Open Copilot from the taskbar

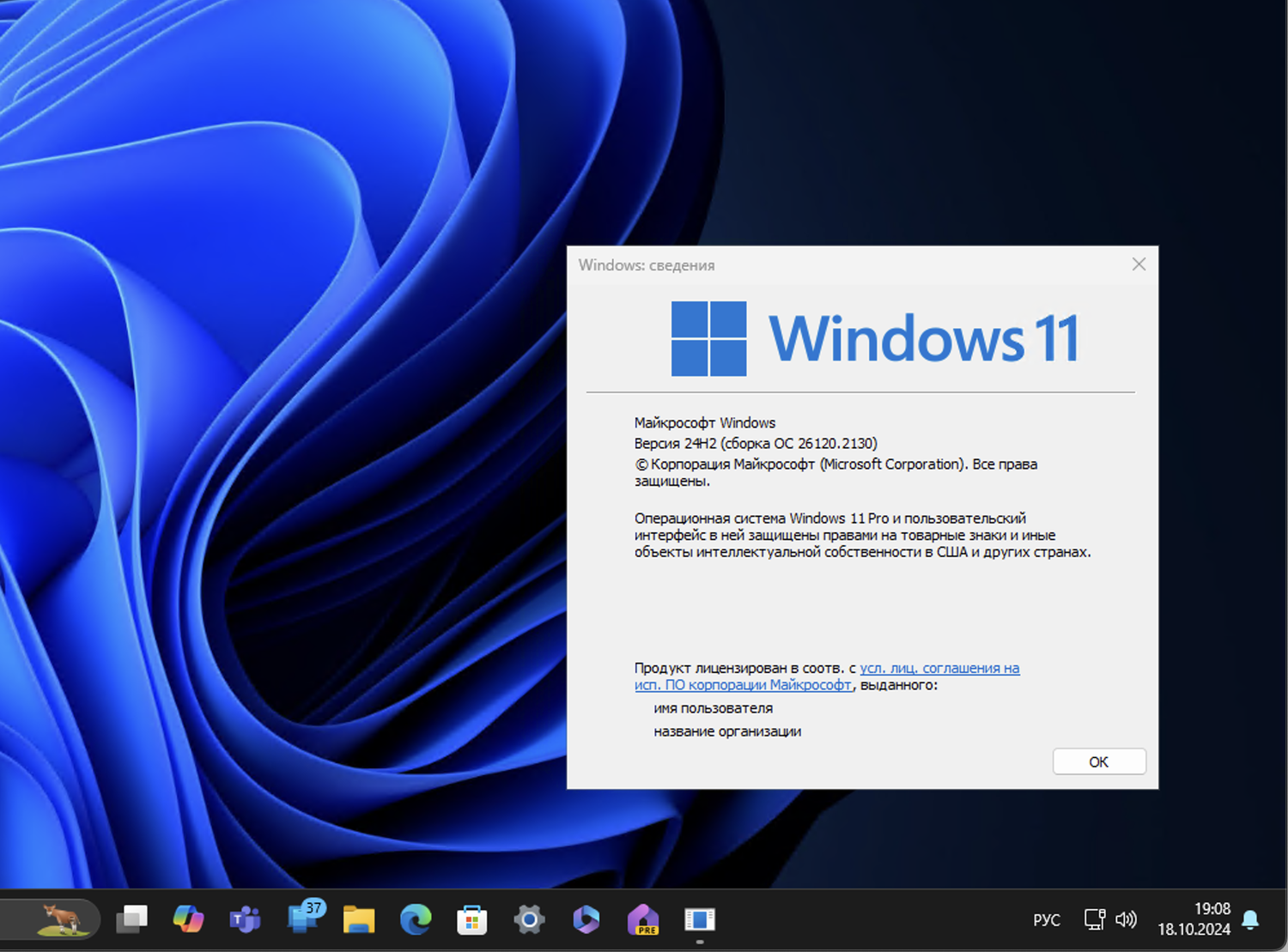click(188, 919)
